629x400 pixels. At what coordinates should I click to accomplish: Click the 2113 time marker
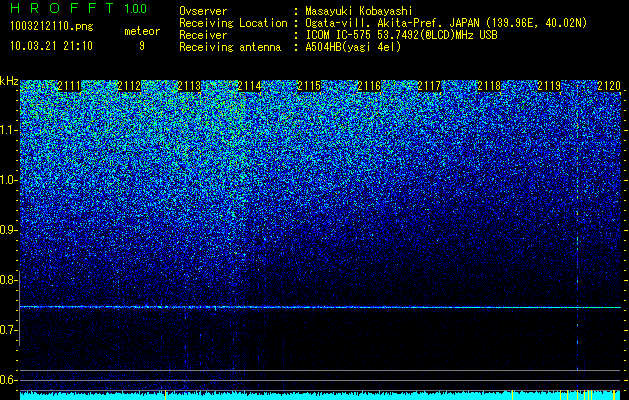(189, 86)
